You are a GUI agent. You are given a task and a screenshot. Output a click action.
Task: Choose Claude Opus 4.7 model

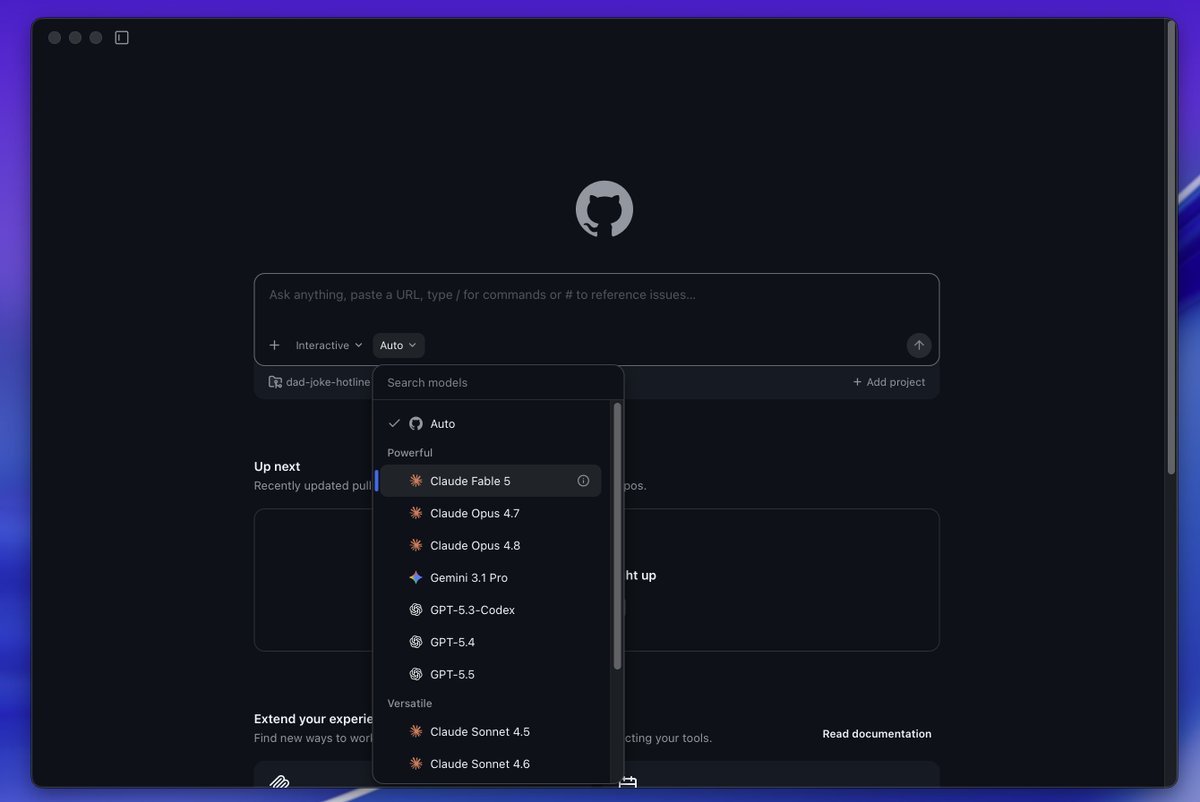point(491,513)
